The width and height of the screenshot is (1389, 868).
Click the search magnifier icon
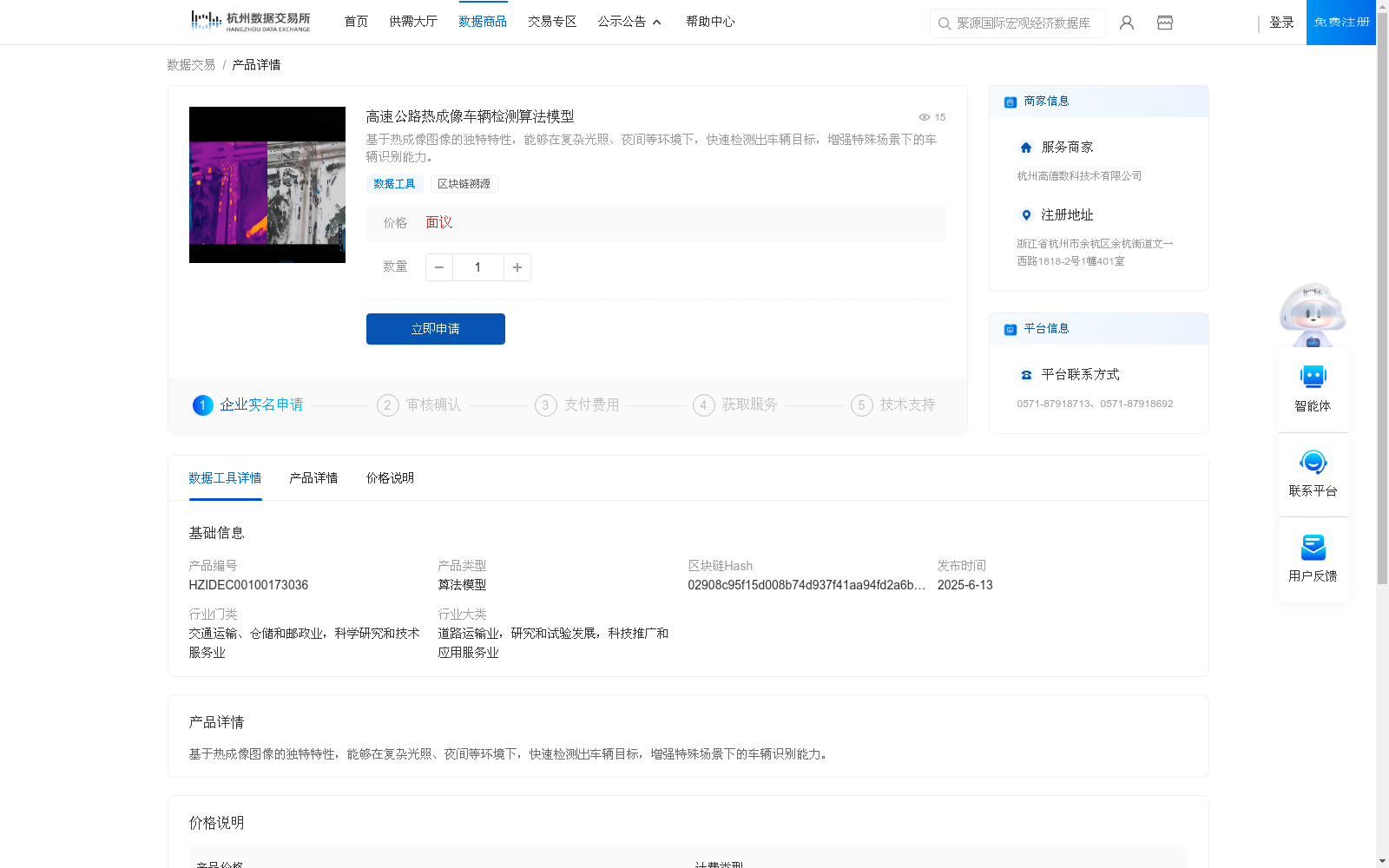(x=945, y=23)
